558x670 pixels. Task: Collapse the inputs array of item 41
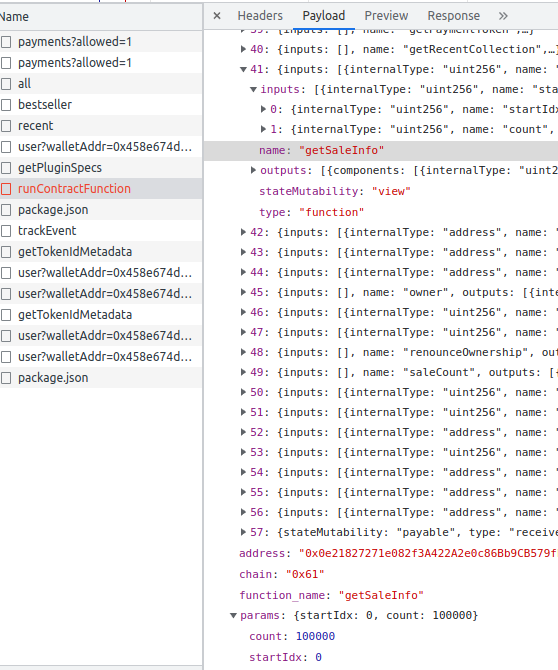(253, 89)
